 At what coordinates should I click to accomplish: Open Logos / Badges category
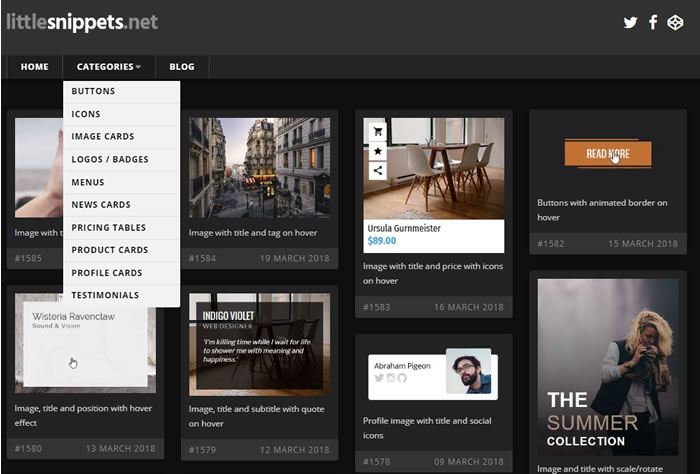(x=109, y=159)
